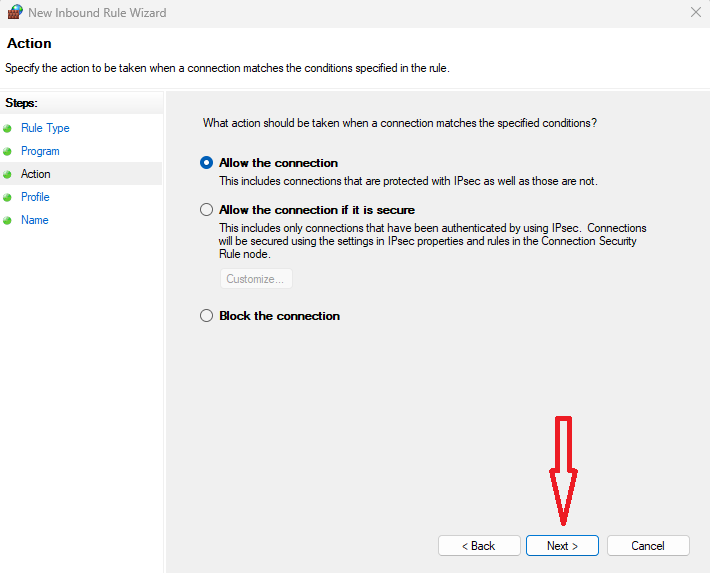Jump to the Program step
Viewport: 710px width, 573px height.
40,151
